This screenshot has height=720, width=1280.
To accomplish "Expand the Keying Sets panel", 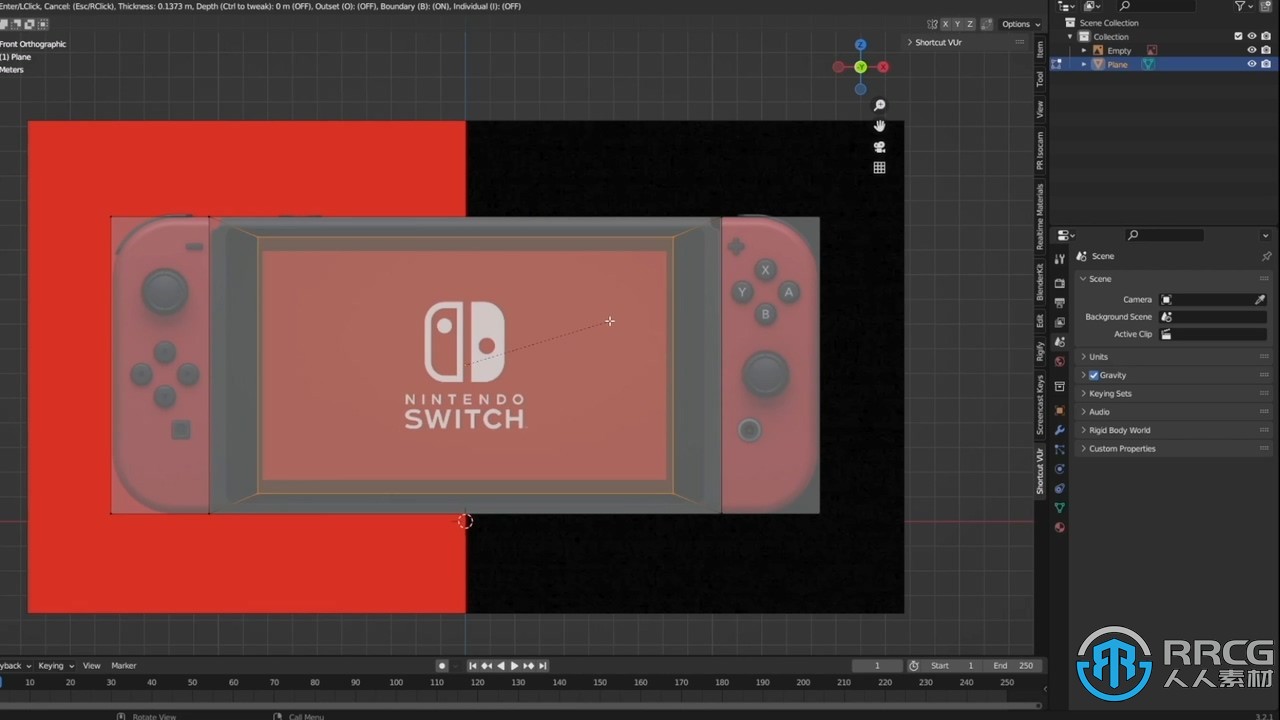I will (x=1175, y=393).
